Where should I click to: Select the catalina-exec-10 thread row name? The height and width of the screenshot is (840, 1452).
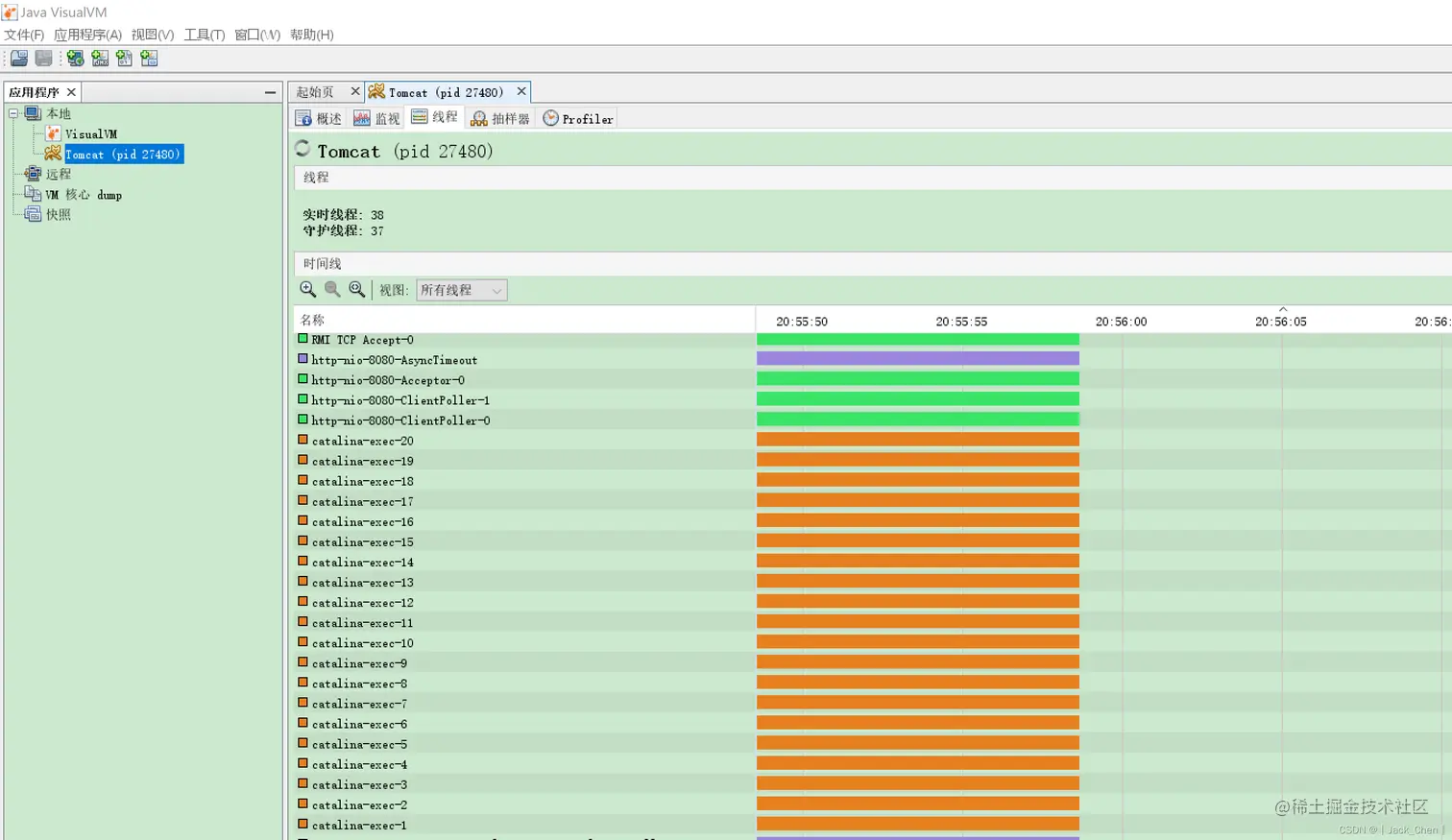coord(363,643)
